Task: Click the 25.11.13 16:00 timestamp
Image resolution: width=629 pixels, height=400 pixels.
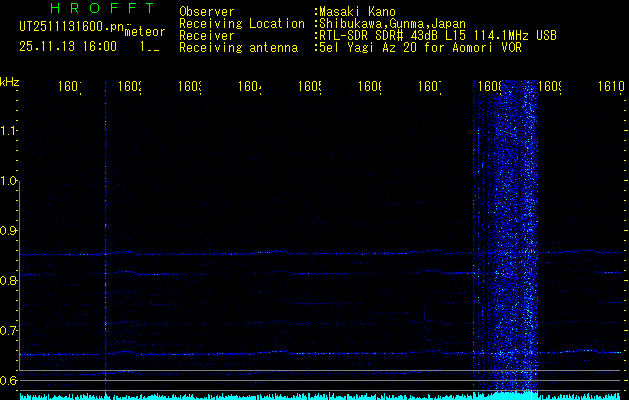Action: [67, 46]
